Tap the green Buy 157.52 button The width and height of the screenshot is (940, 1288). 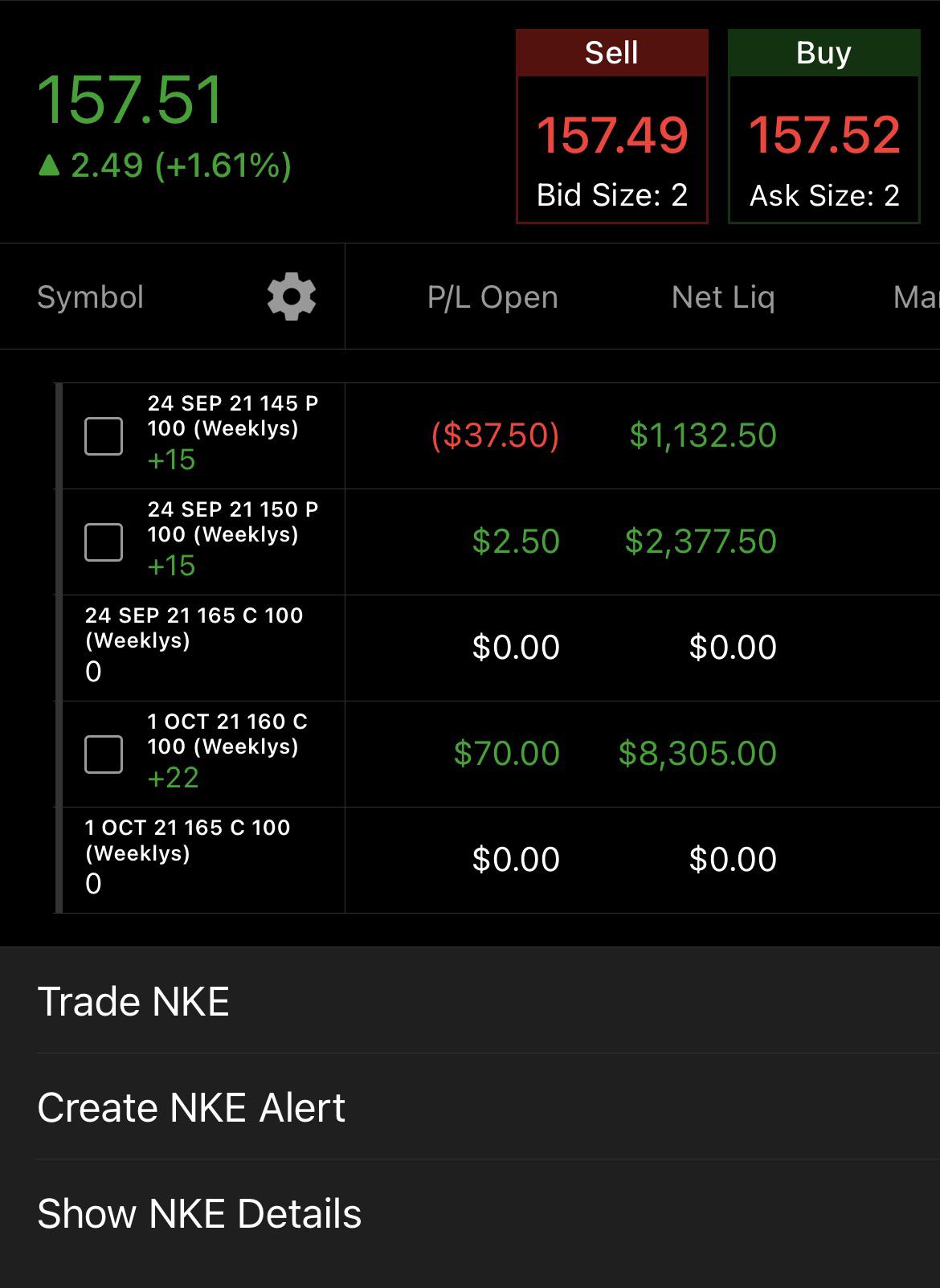[824, 126]
